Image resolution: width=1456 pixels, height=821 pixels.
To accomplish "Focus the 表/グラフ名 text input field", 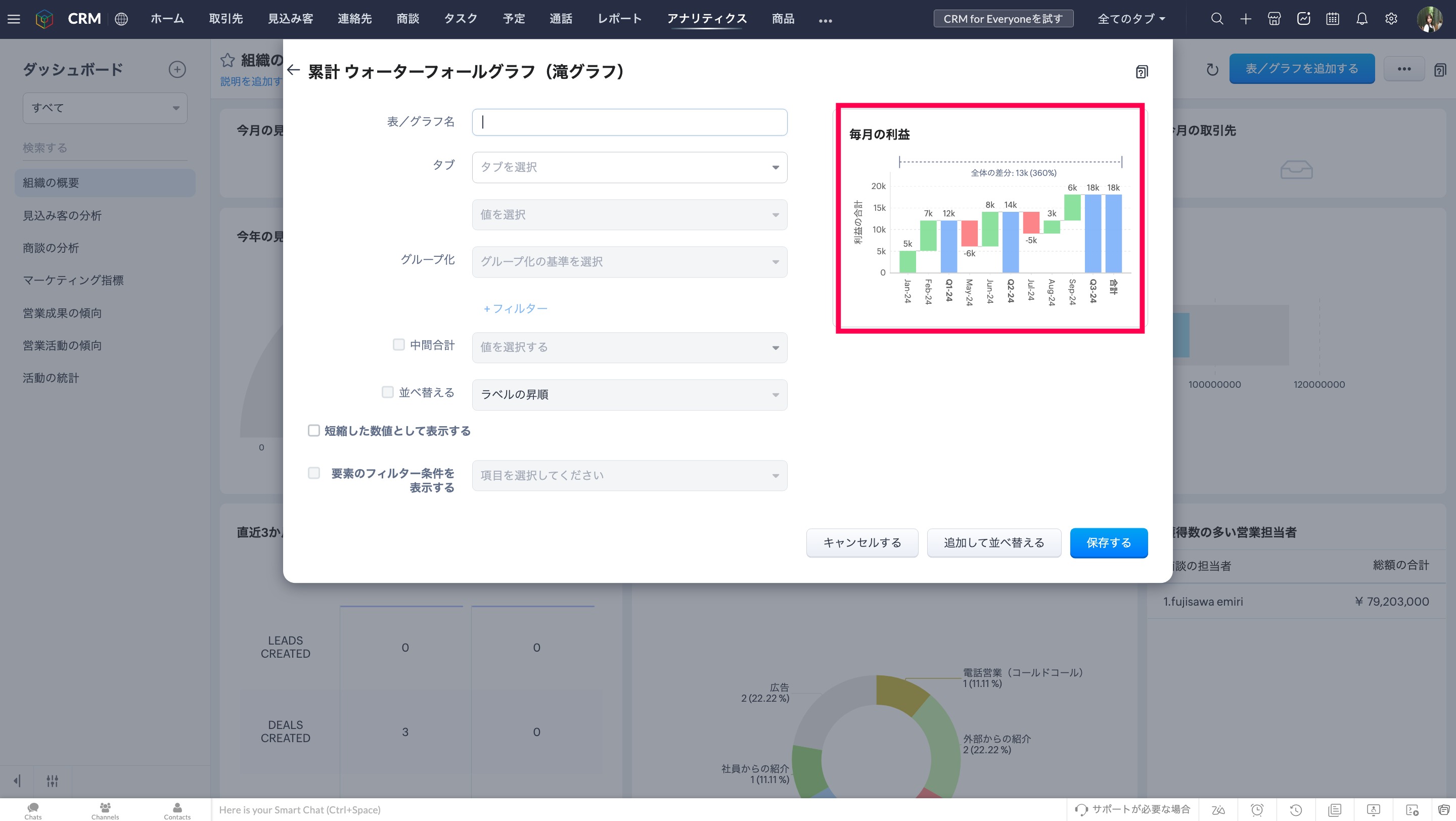I will pos(629,122).
